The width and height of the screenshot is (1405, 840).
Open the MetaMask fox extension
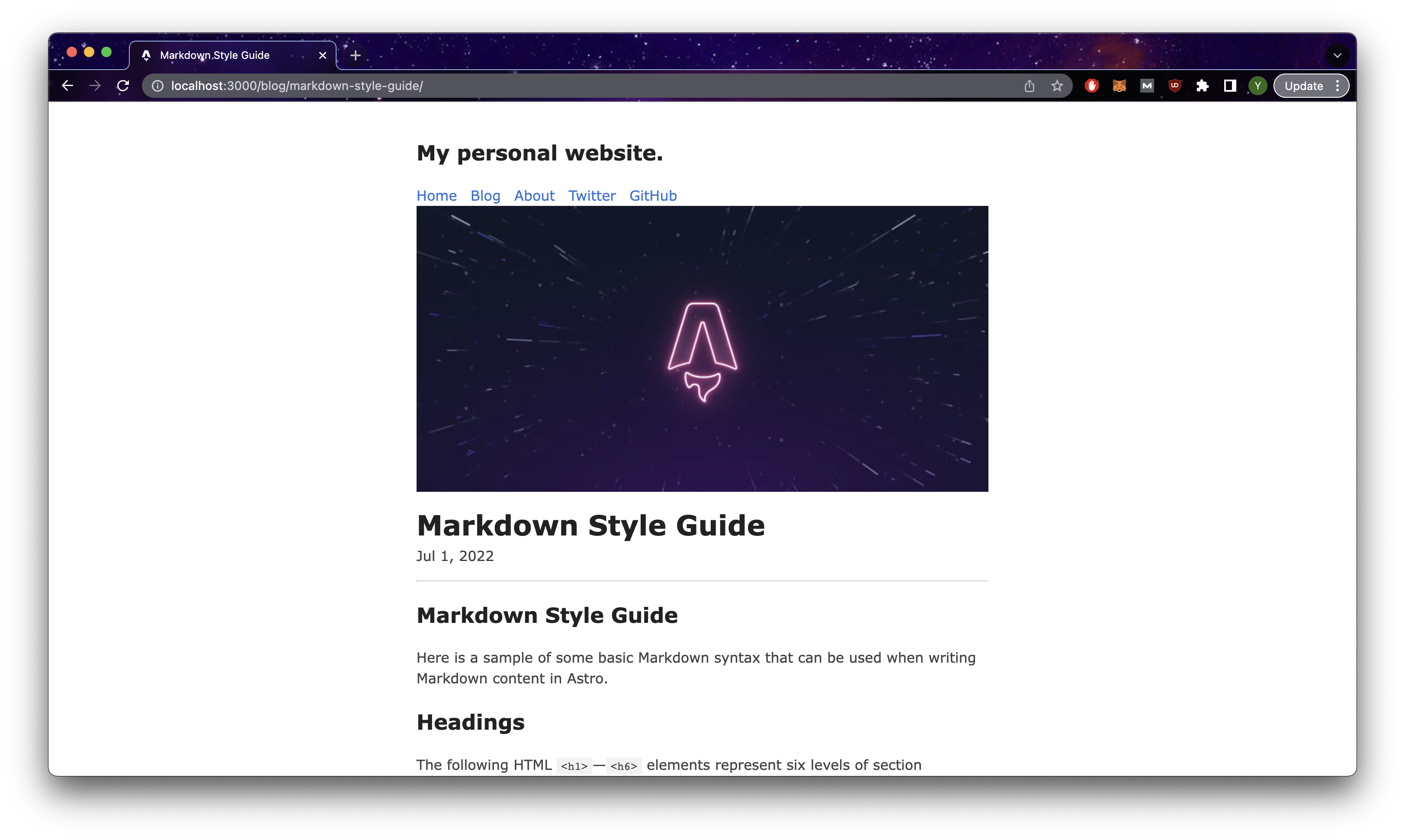click(1119, 86)
